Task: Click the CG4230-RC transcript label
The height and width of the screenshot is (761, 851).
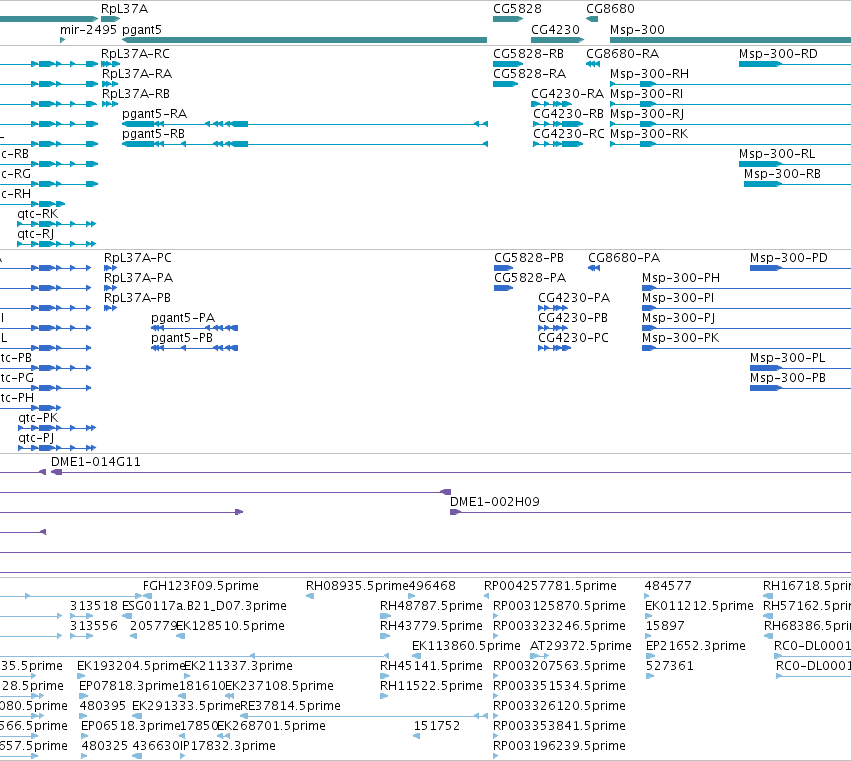Action: [568, 134]
